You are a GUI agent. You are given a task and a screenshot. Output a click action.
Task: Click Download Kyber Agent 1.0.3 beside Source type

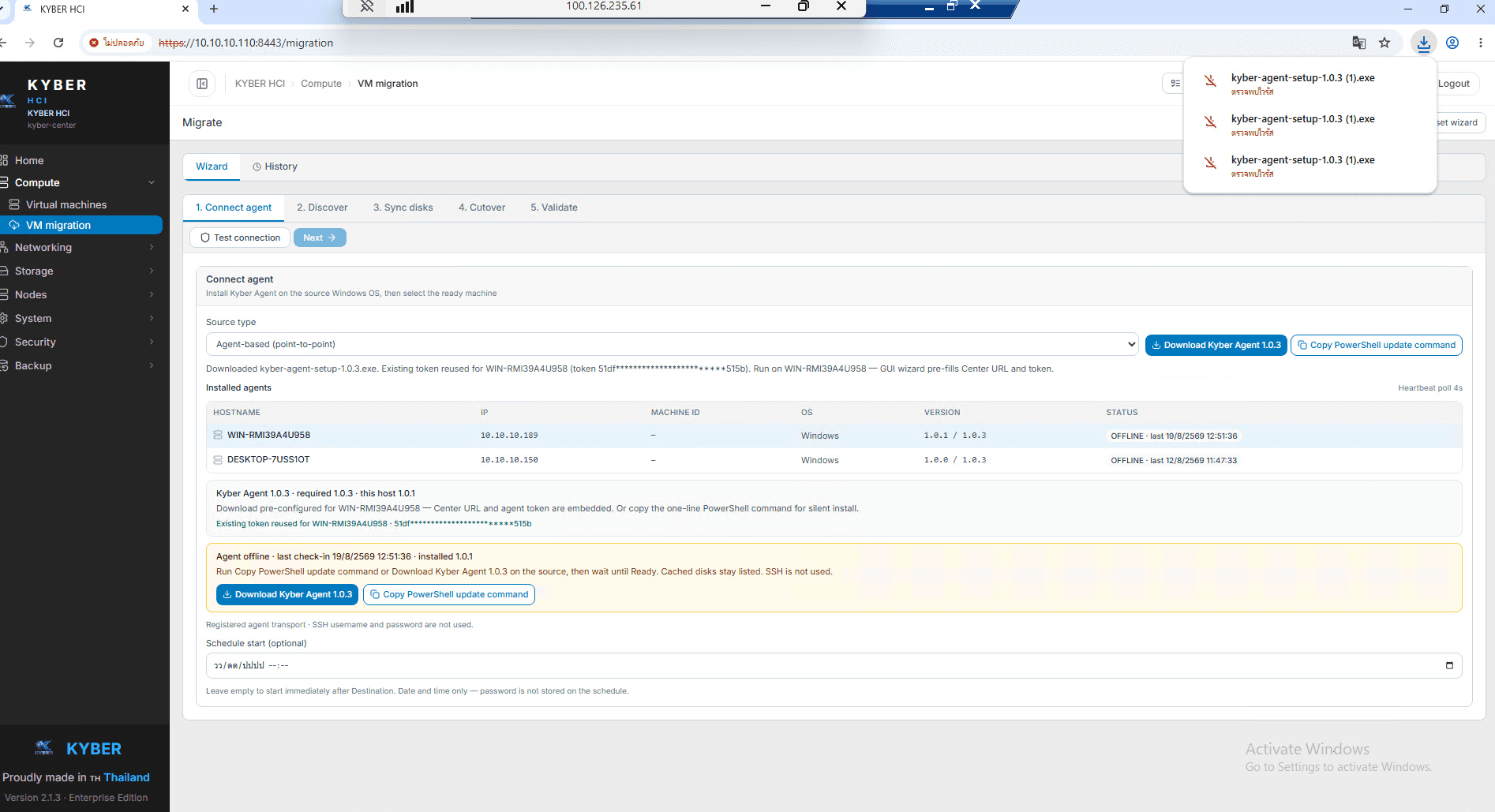[x=1216, y=345]
